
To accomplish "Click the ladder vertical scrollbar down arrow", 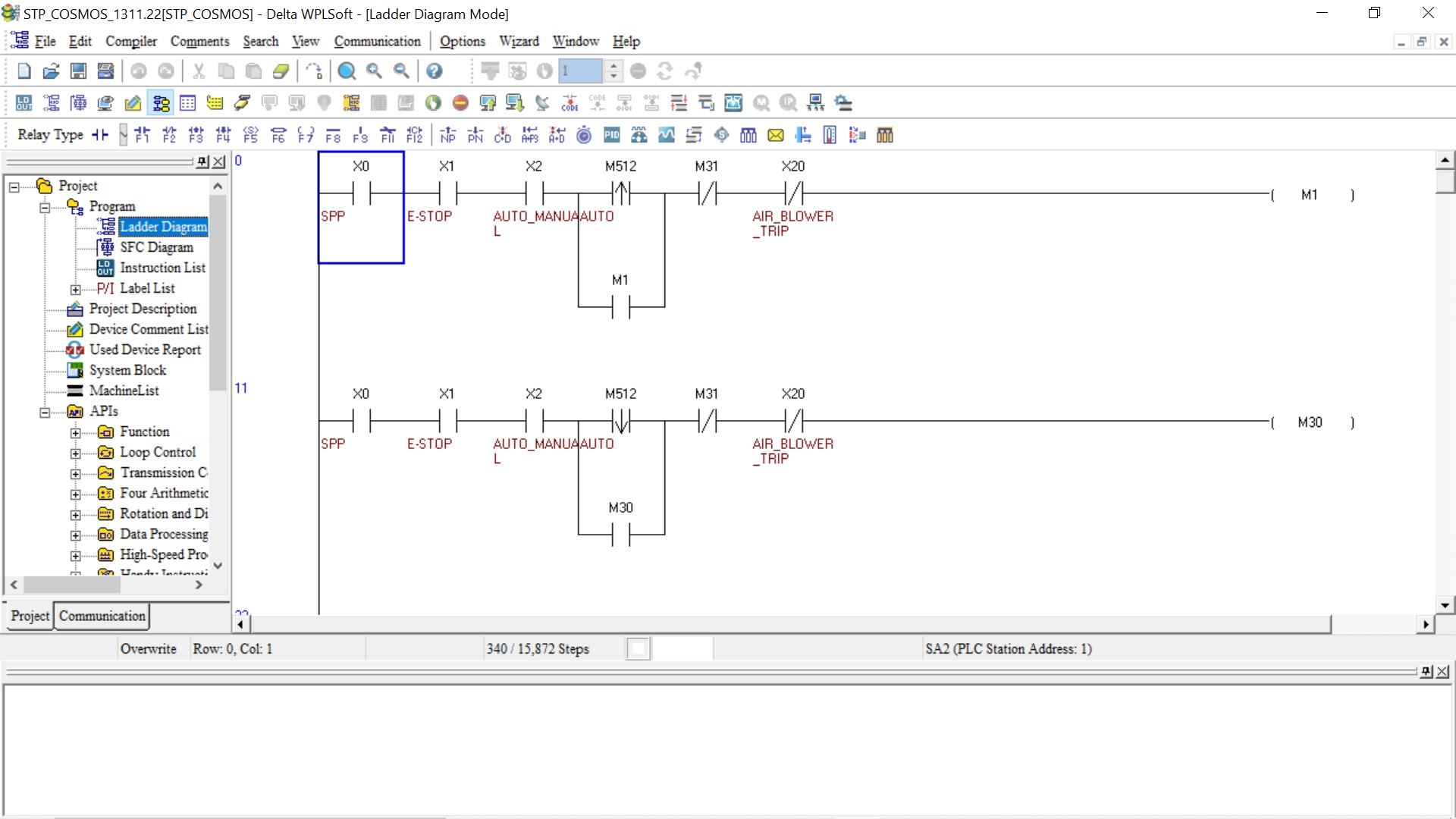I will 1445,605.
